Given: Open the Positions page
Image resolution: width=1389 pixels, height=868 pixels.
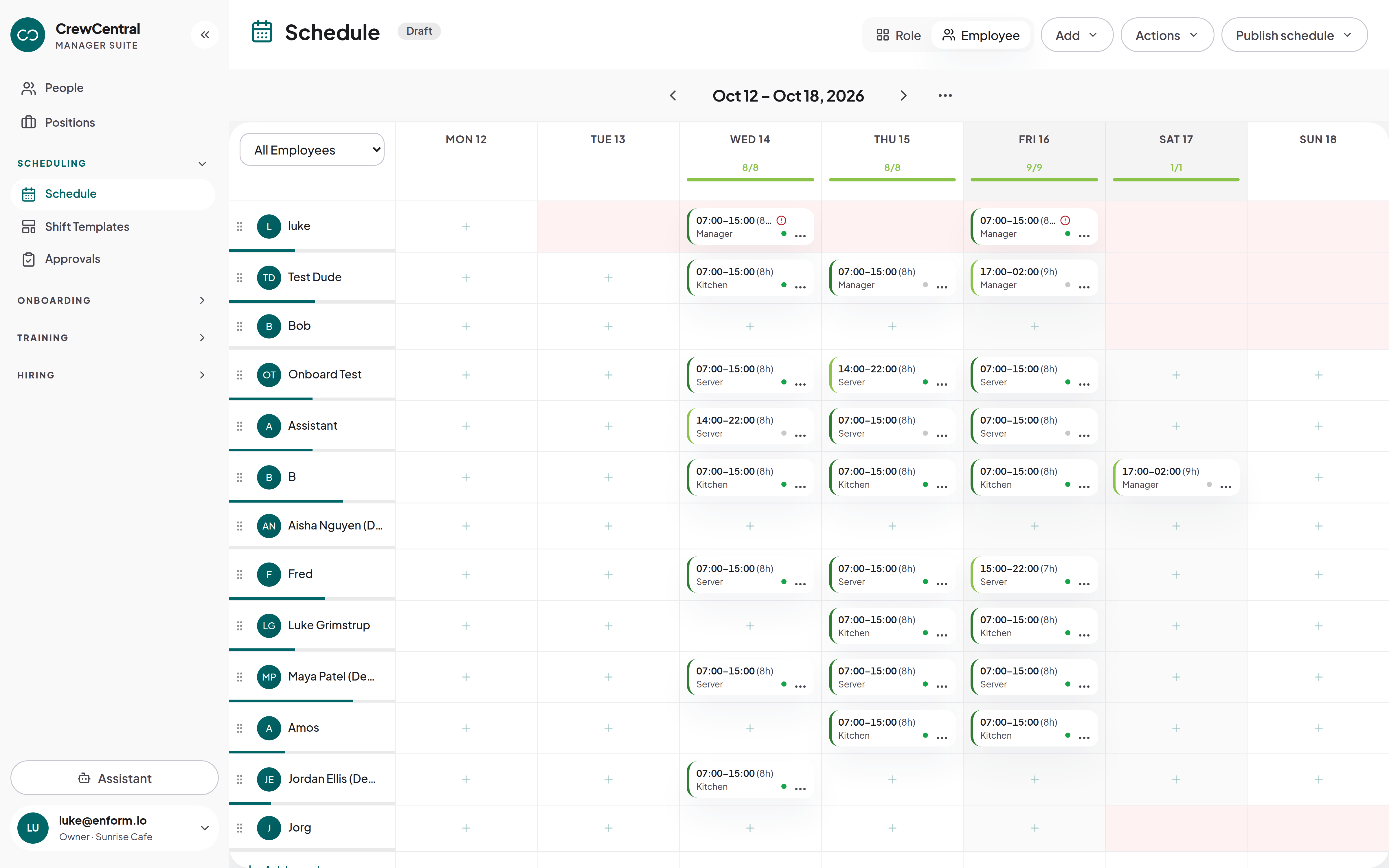Looking at the screenshot, I should pos(113,122).
